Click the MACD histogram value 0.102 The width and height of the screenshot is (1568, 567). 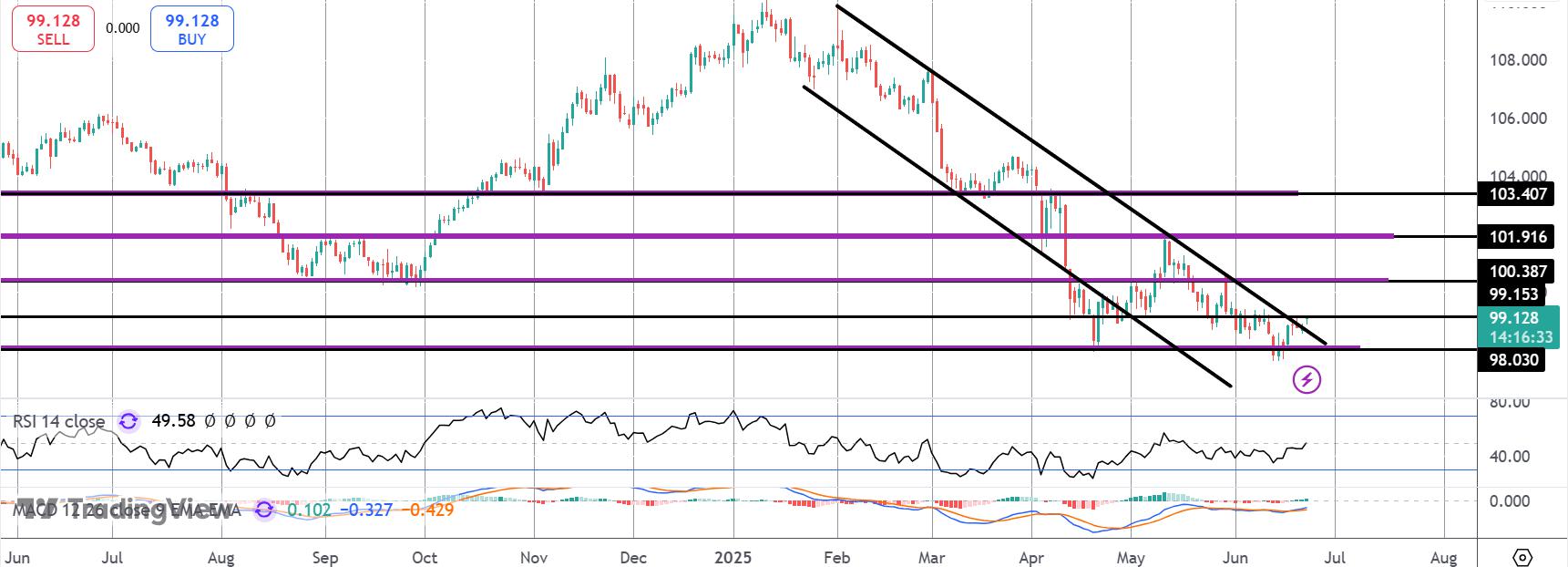click(309, 510)
